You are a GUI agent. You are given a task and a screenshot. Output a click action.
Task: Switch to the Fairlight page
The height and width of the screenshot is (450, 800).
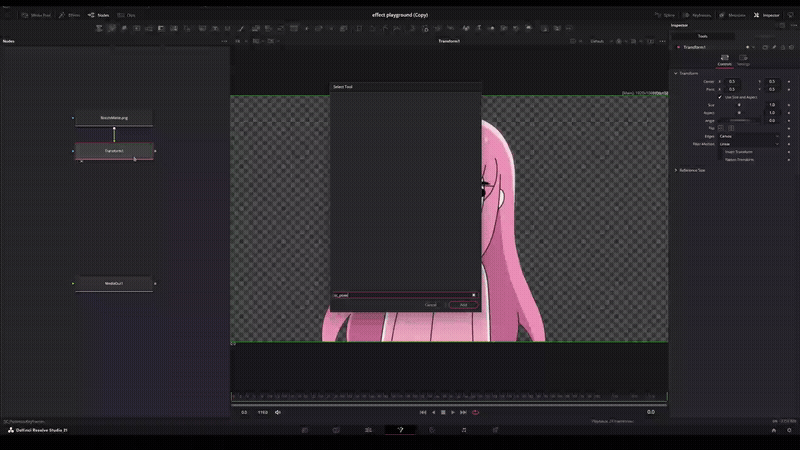pyautogui.click(x=464, y=430)
